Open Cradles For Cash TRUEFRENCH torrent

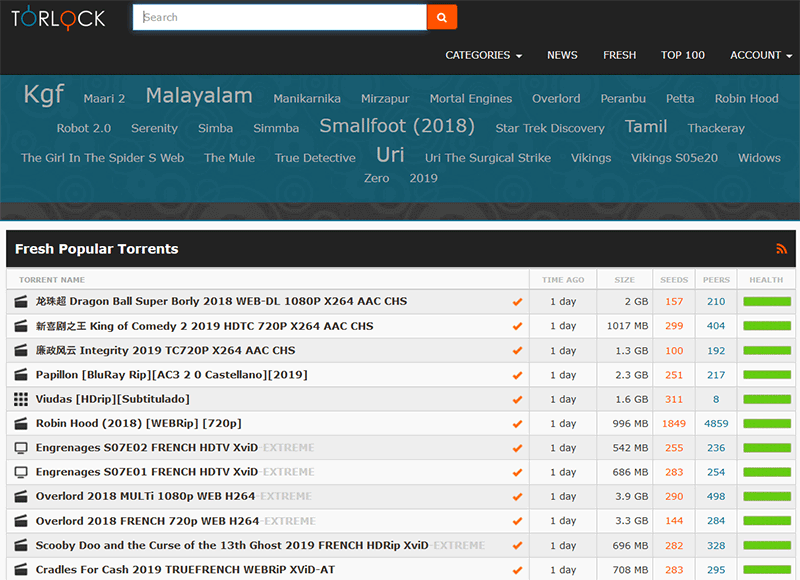185,569
